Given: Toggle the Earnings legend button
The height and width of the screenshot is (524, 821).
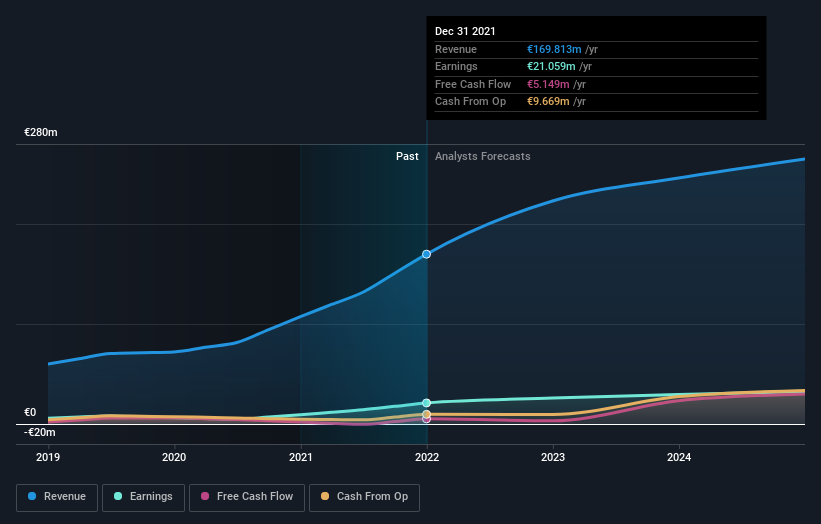Looking at the screenshot, I should point(143,497).
